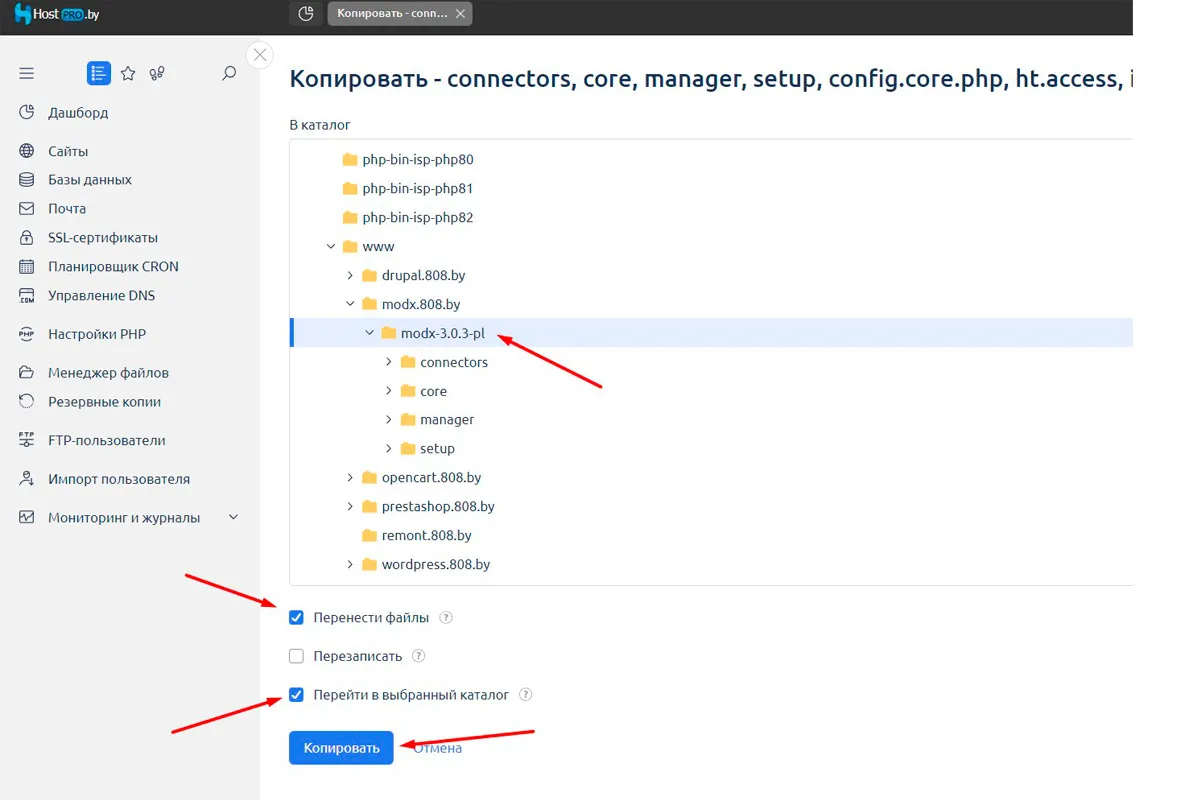Go to FTP-пользователи

(x=107, y=440)
